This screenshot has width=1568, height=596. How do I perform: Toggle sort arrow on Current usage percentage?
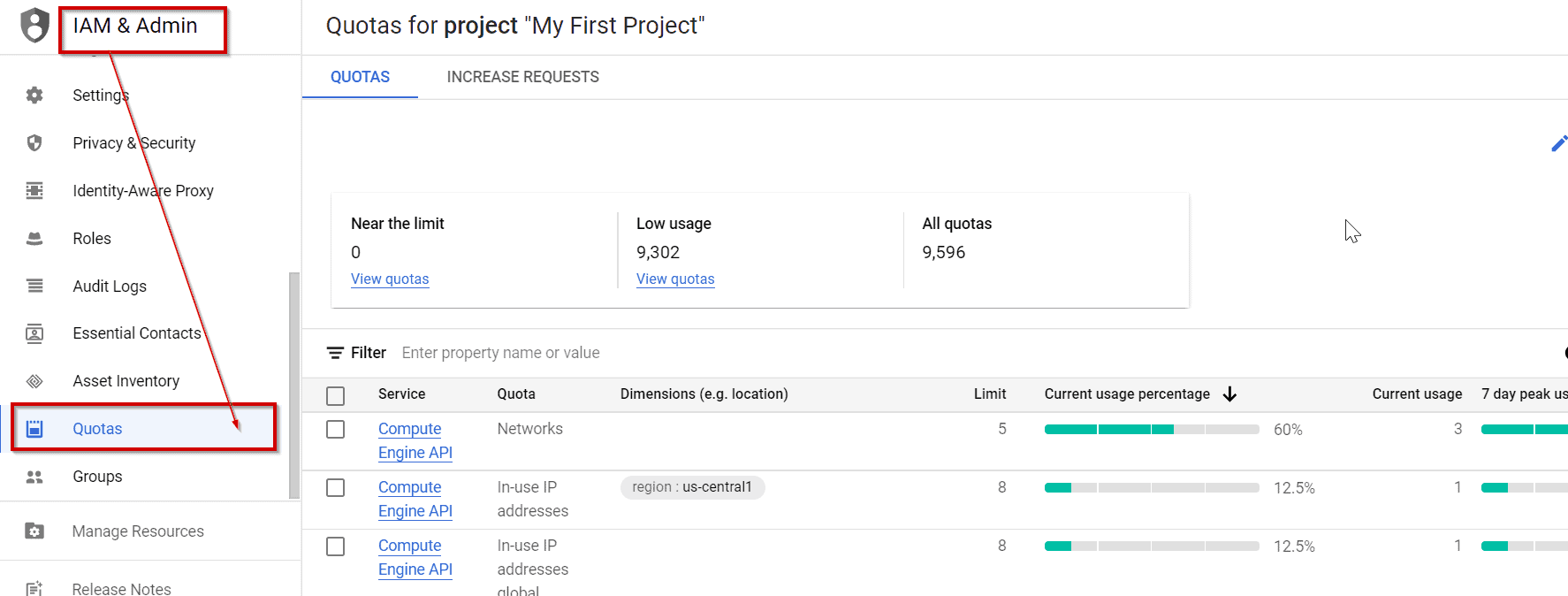tap(1229, 394)
